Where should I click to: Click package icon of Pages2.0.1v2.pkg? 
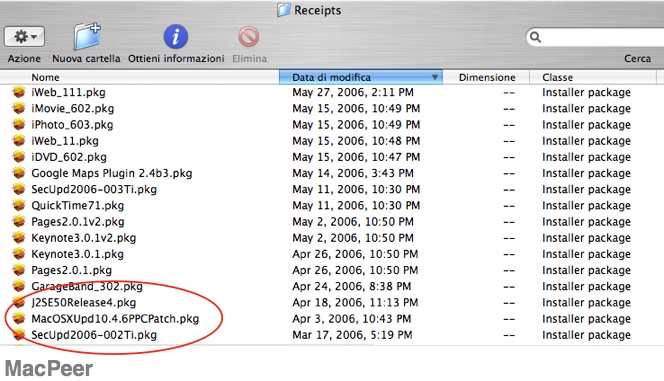point(19,221)
